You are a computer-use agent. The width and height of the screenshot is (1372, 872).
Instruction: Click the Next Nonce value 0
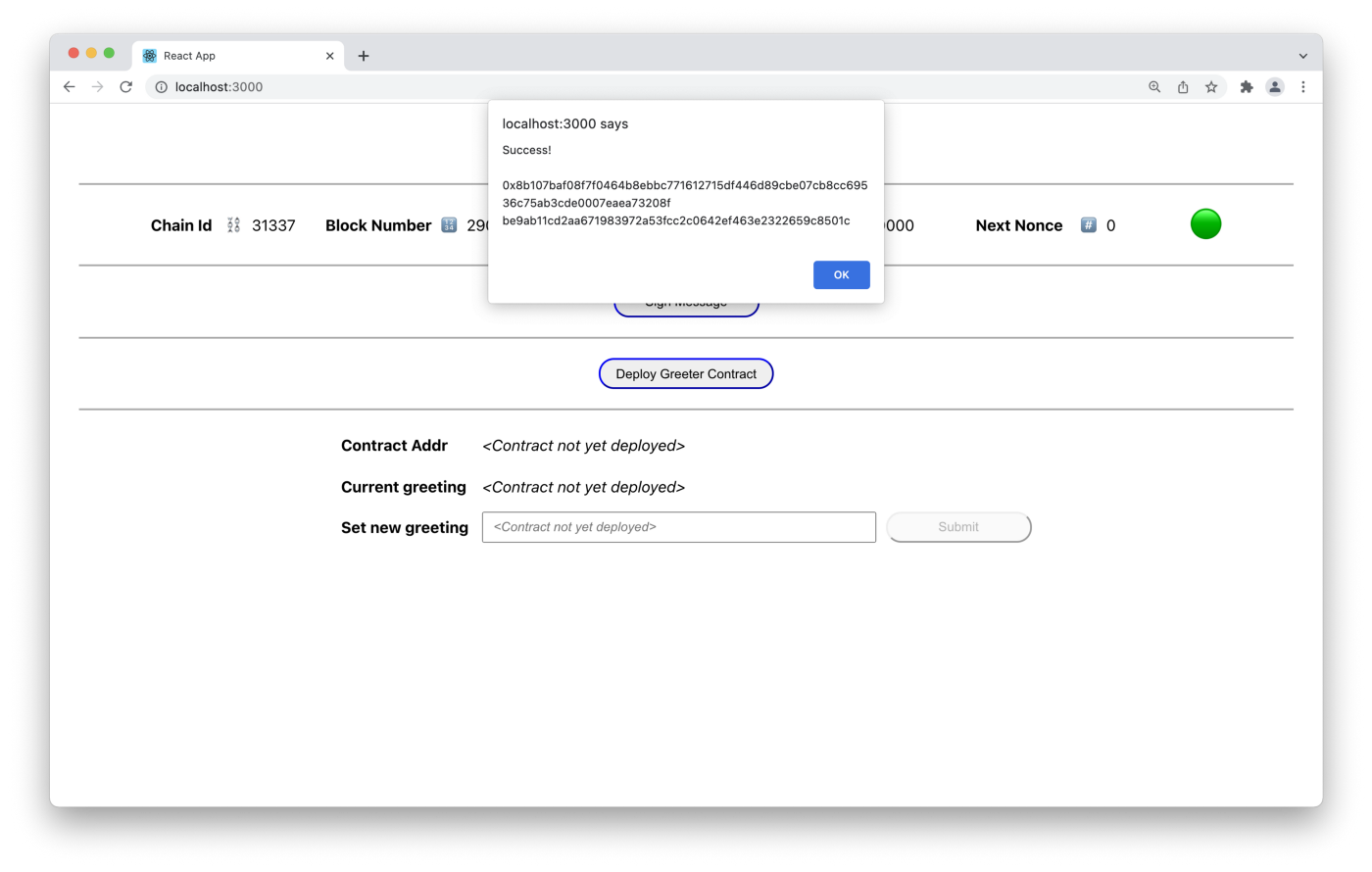(x=1110, y=225)
